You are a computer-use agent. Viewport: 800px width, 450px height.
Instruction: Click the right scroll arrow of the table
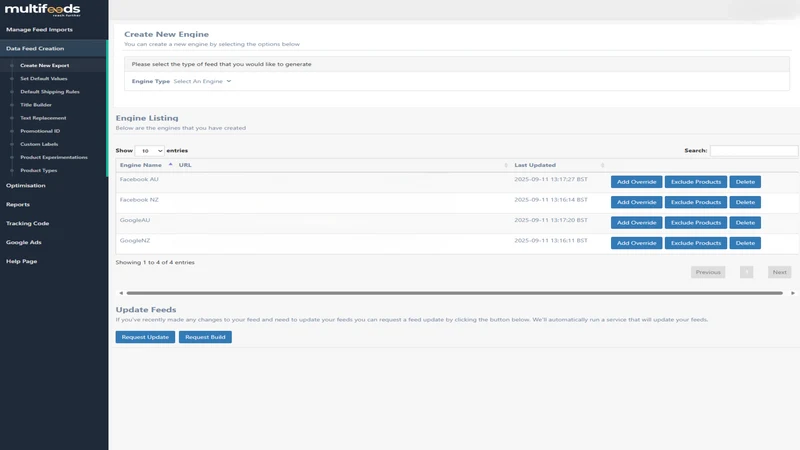point(793,293)
